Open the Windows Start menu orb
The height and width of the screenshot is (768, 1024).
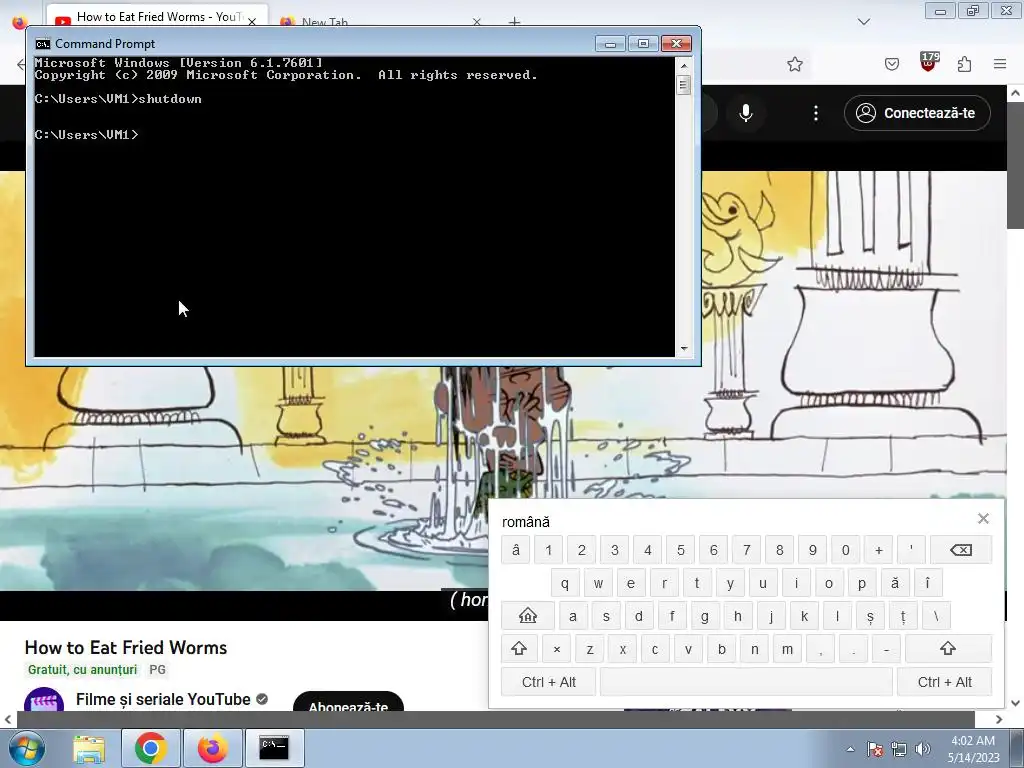(27, 748)
